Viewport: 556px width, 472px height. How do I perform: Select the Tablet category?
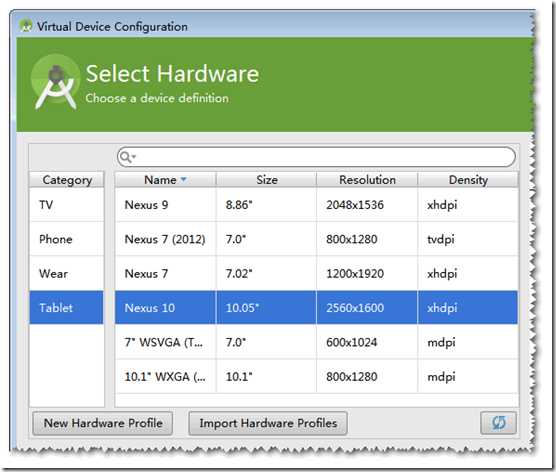[66, 307]
